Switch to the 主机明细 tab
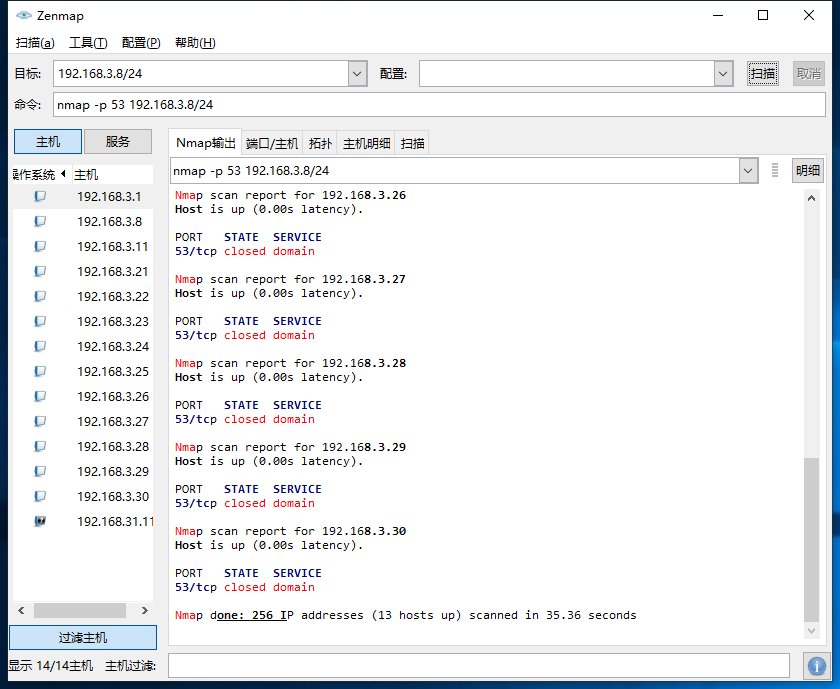 pyautogui.click(x=366, y=144)
